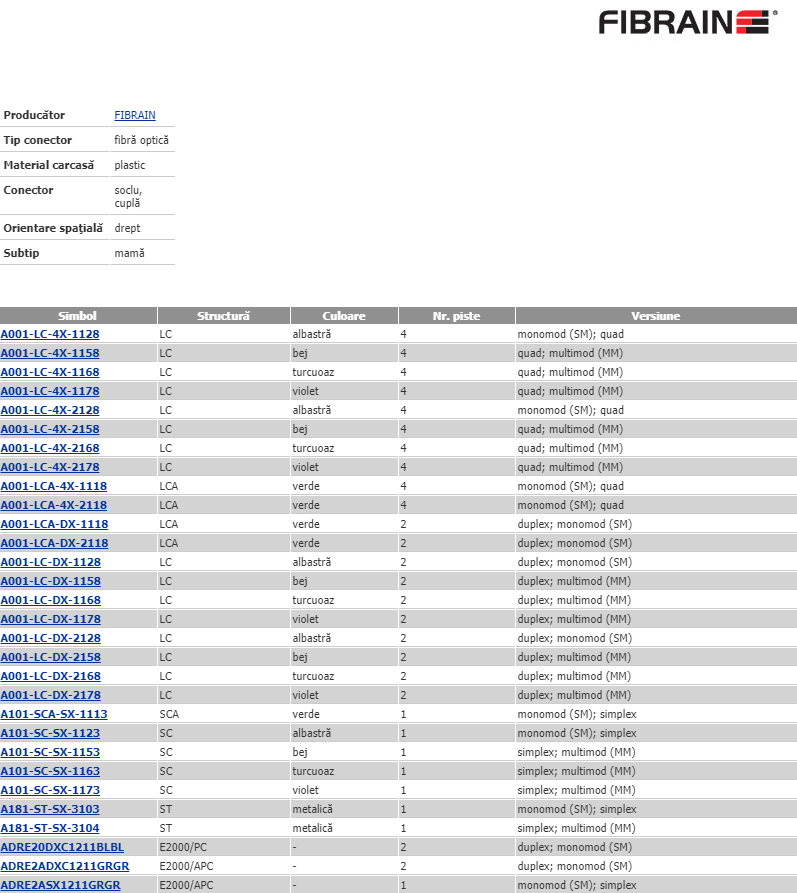Select the 'soclu, cuplă' connector value
The height and width of the screenshot is (893, 797).
click(128, 196)
